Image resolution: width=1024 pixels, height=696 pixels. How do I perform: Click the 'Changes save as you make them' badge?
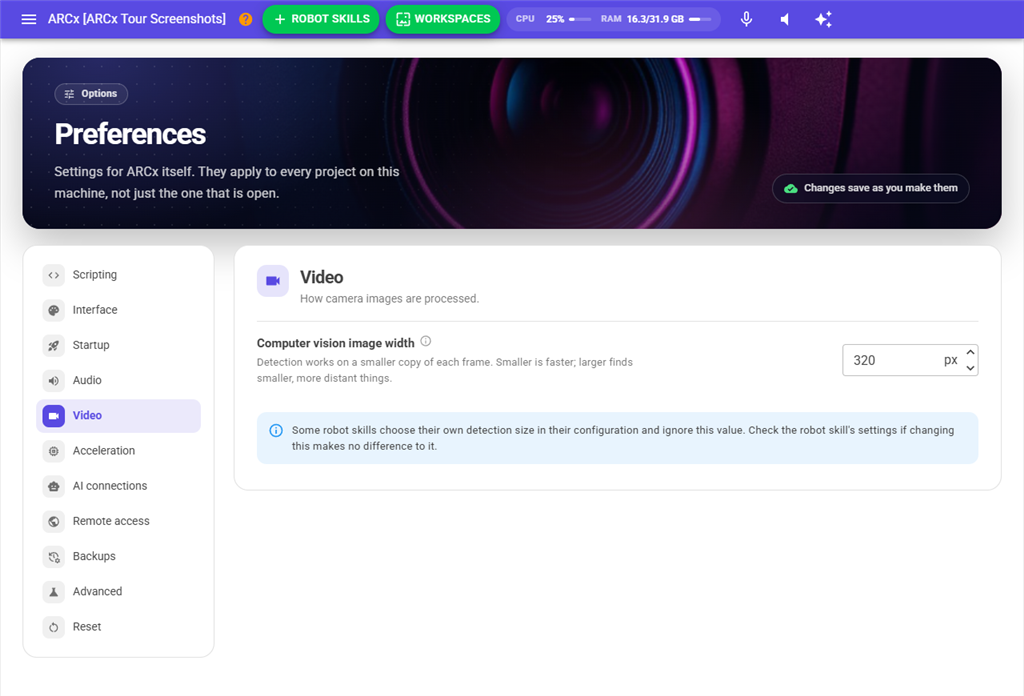tap(871, 188)
